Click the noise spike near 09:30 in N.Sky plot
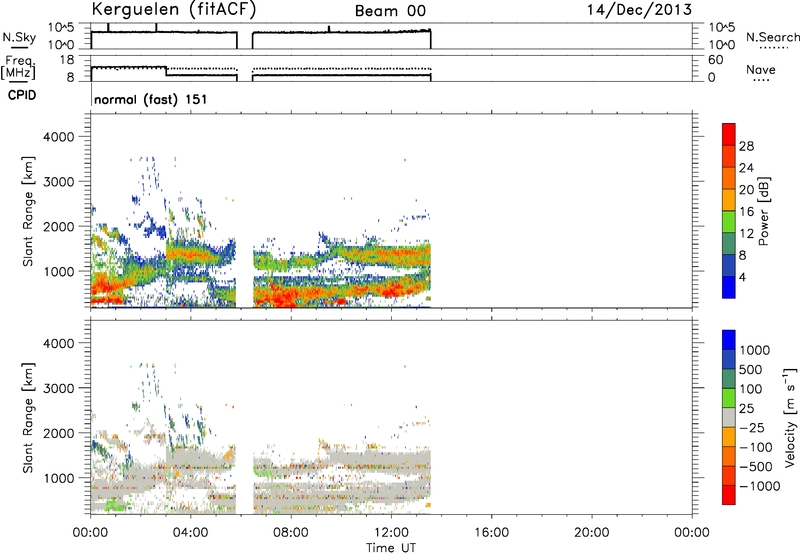This screenshot has height=554, width=800. [x=329, y=29]
